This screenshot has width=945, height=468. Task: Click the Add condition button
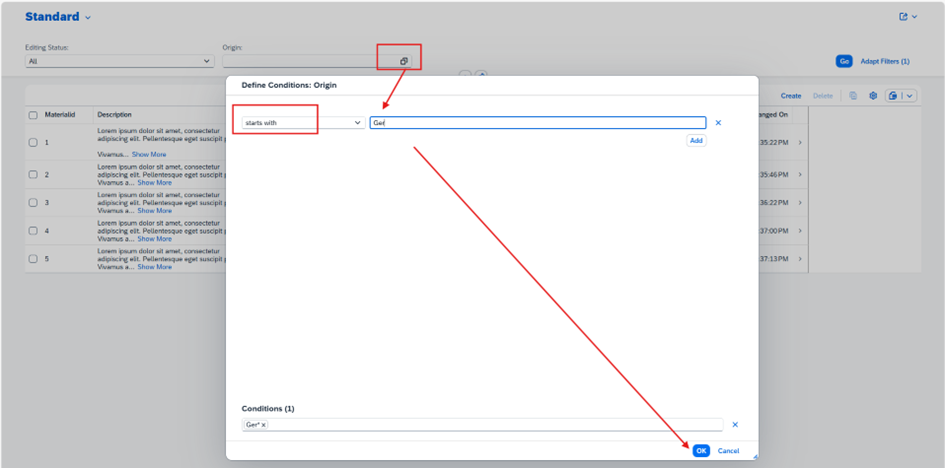click(x=696, y=141)
